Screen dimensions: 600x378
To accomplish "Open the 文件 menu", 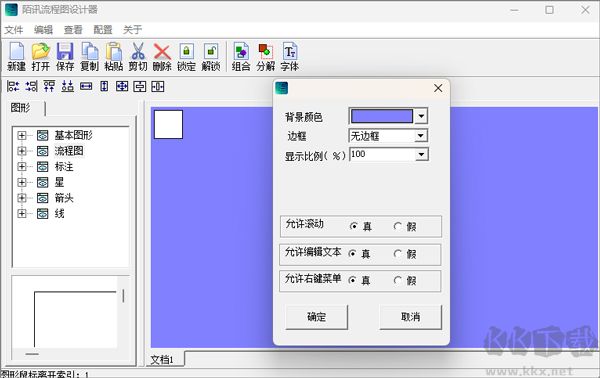I will click(x=14, y=29).
